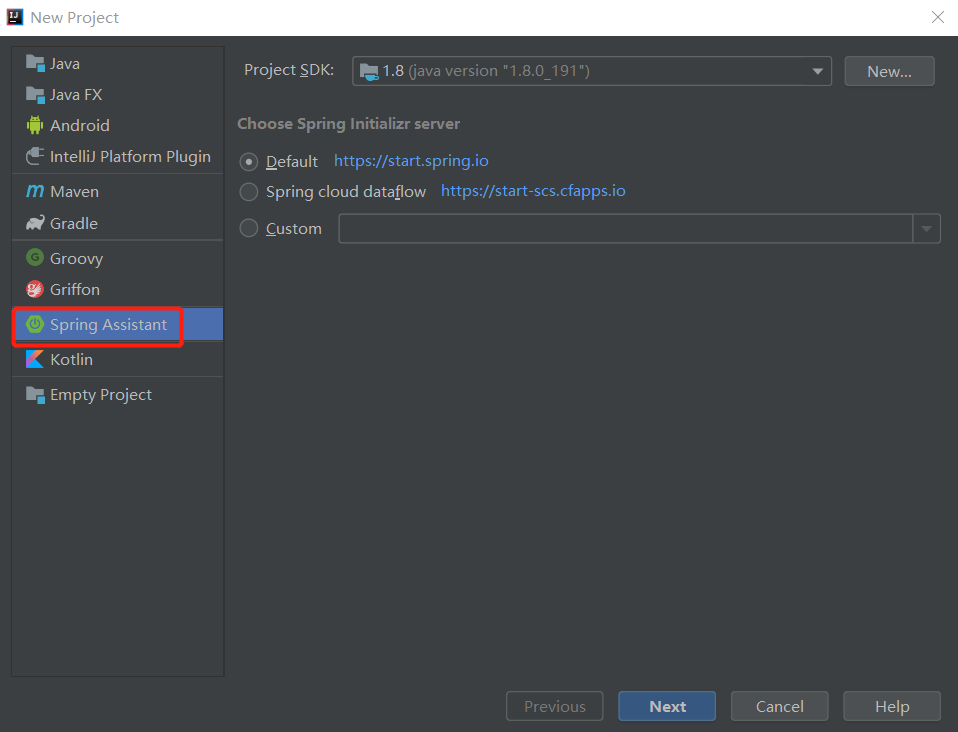The width and height of the screenshot is (958, 732).
Task: Expand the Custom server URL dropdown arrow
Action: (926, 229)
